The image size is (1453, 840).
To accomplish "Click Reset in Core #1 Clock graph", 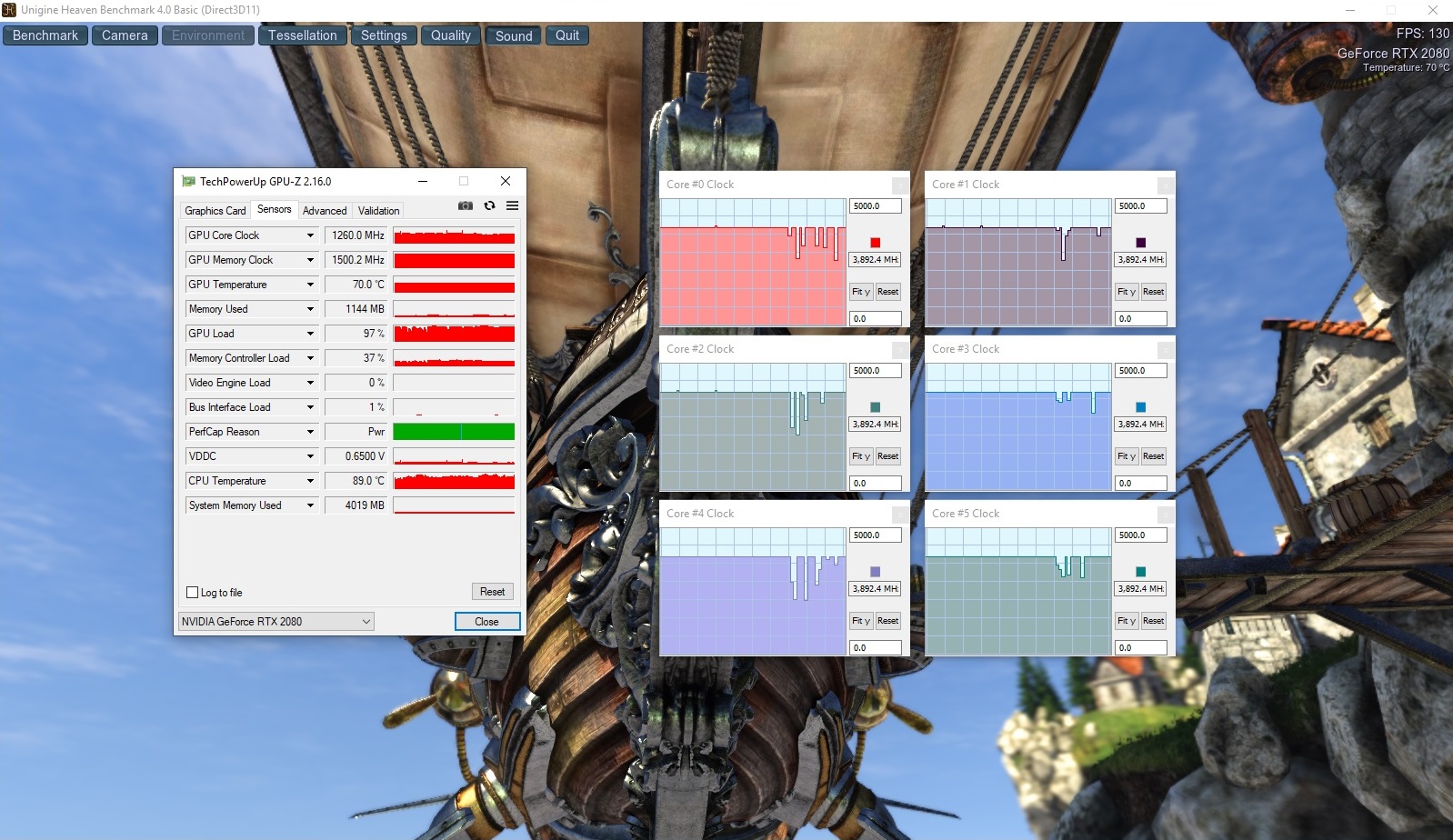I will point(1153,292).
